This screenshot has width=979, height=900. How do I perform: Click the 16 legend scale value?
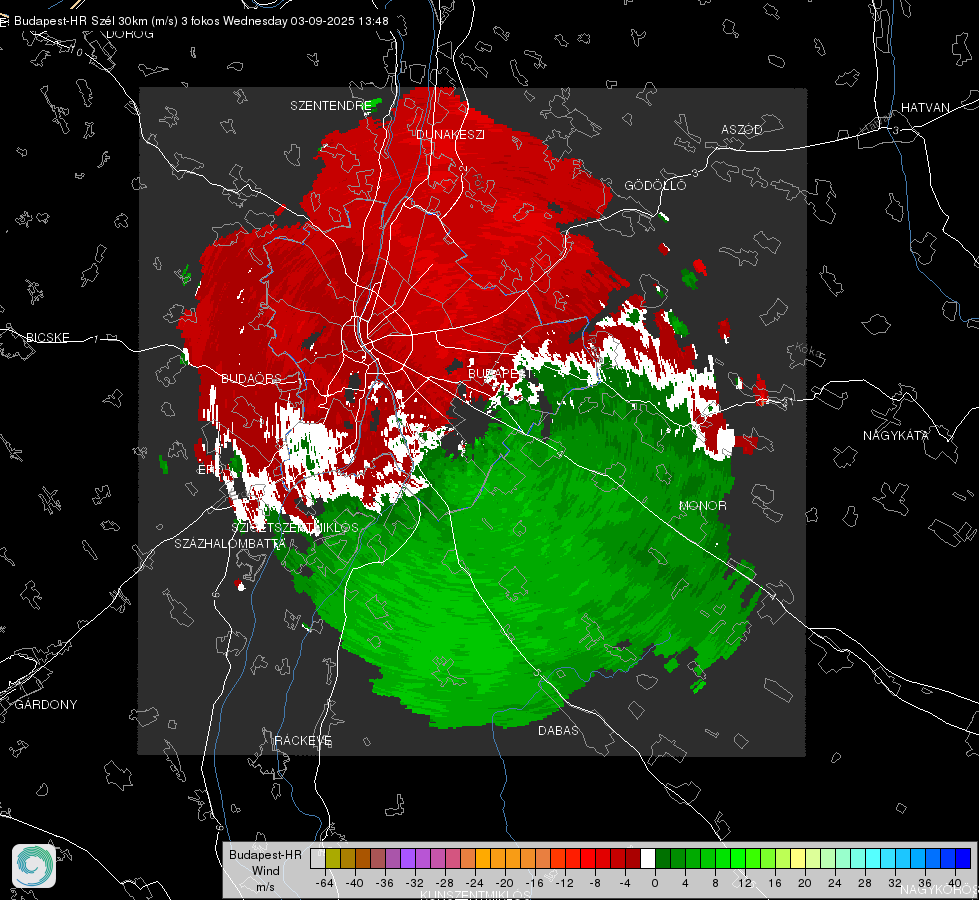coord(775,883)
